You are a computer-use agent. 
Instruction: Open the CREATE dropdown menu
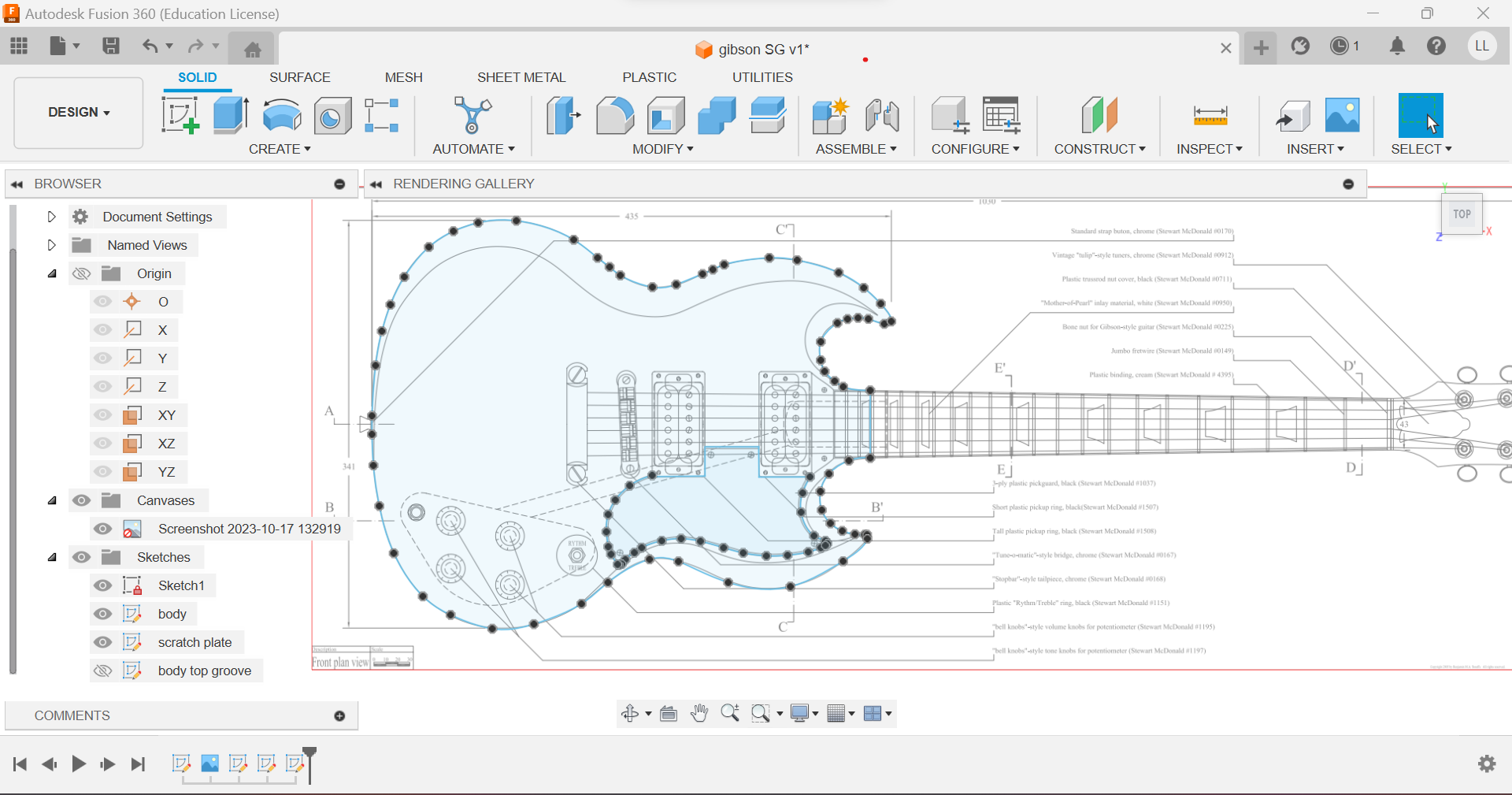pyautogui.click(x=280, y=149)
